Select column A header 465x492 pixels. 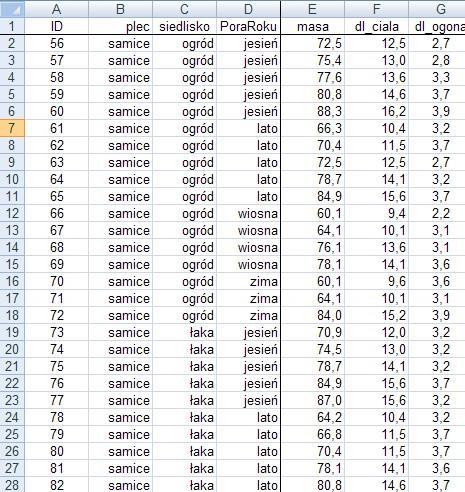pyautogui.click(x=56, y=9)
